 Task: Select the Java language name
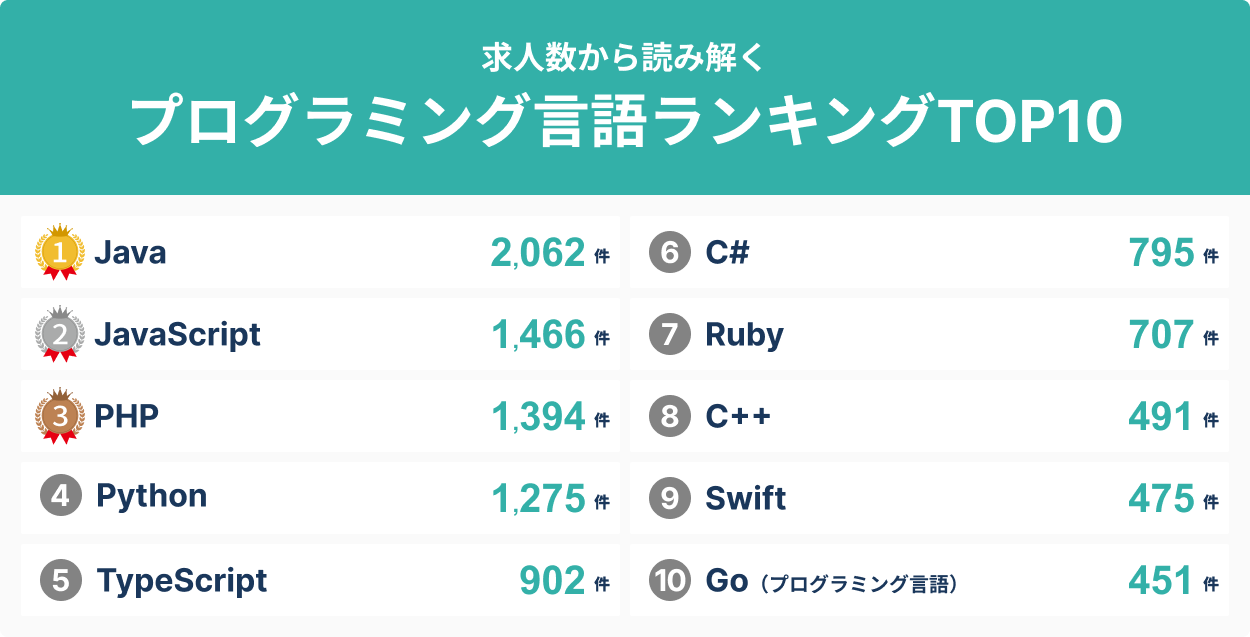(130, 253)
